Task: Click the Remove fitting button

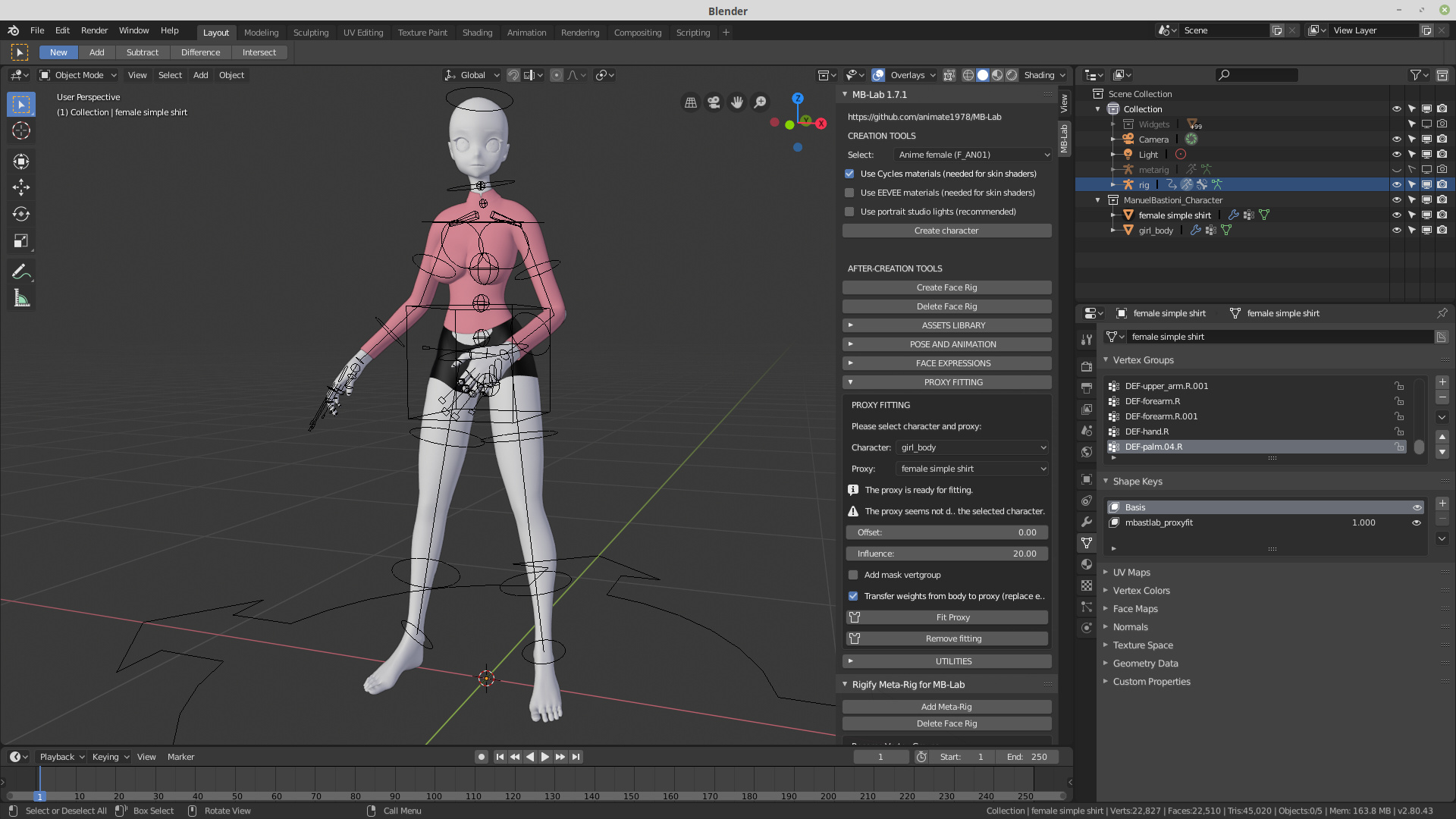Action: coord(946,639)
